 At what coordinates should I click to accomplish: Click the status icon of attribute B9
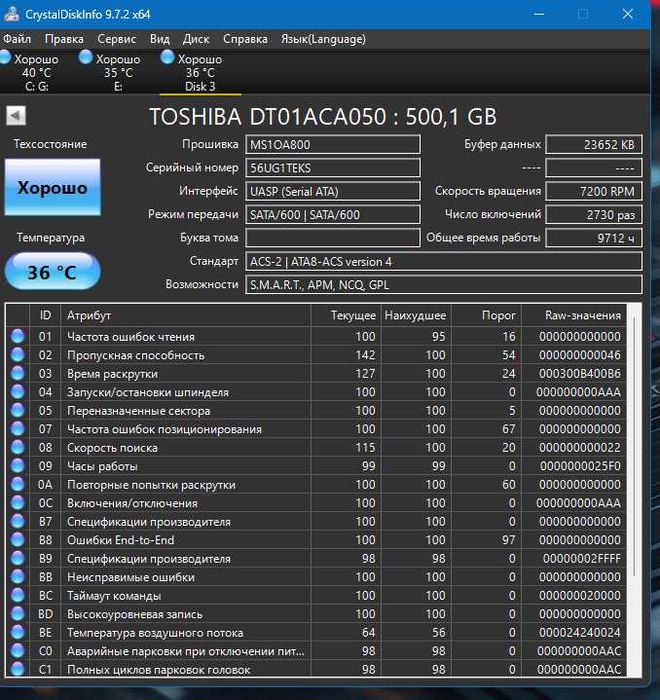pyautogui.click(x=17, y=558)
